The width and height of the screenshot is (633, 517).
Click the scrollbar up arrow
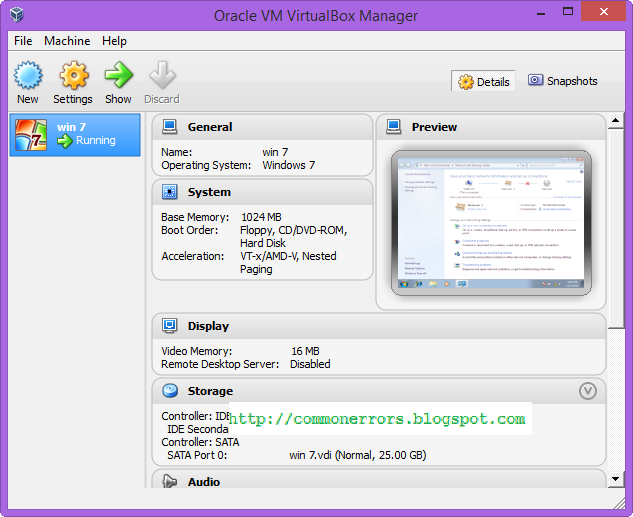pos(615,120)
